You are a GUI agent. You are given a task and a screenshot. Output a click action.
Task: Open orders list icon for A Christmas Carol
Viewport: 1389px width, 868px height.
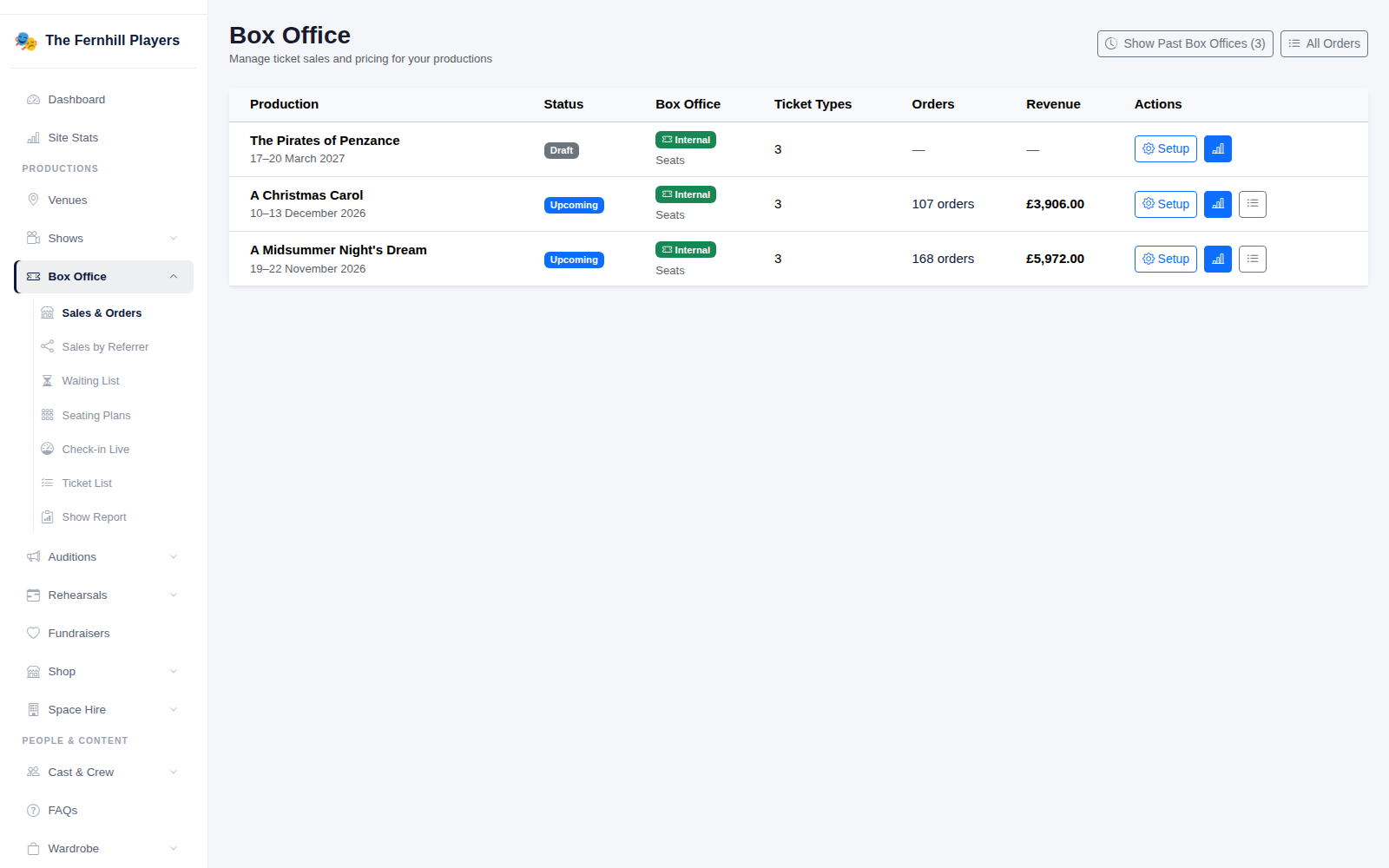pos(1252,204)
